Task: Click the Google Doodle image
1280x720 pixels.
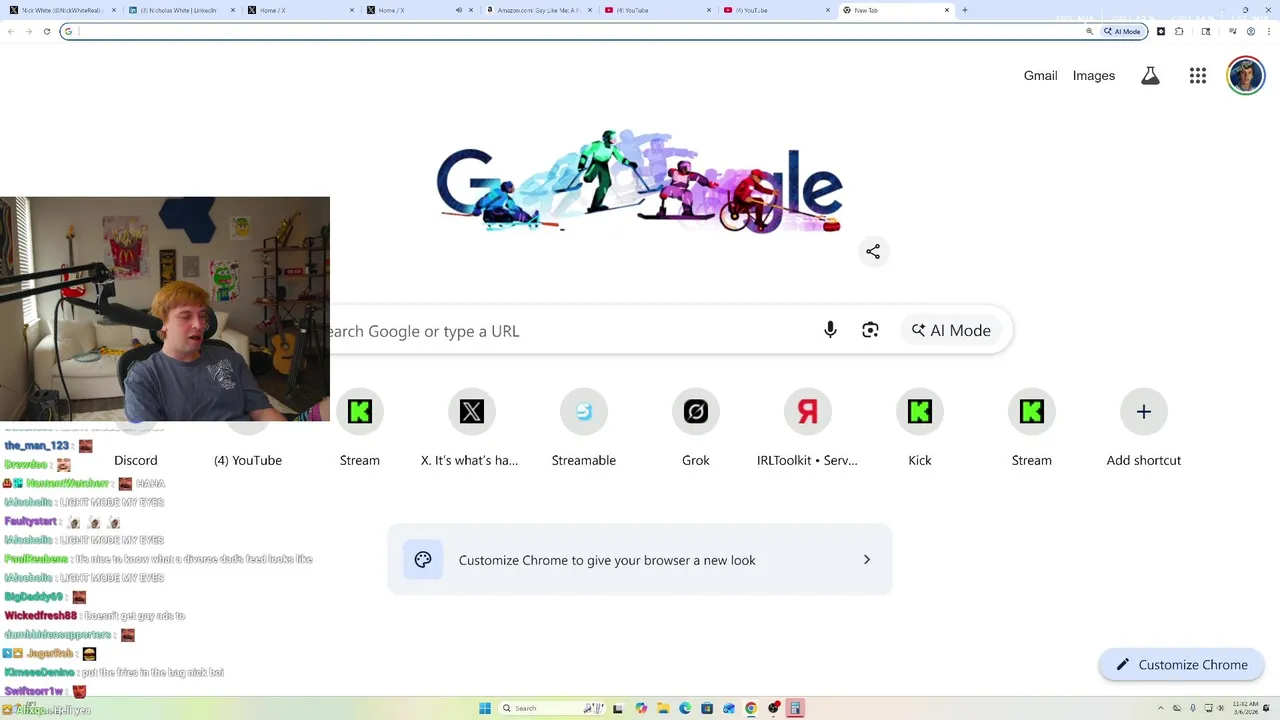Action: click(640, 182)
